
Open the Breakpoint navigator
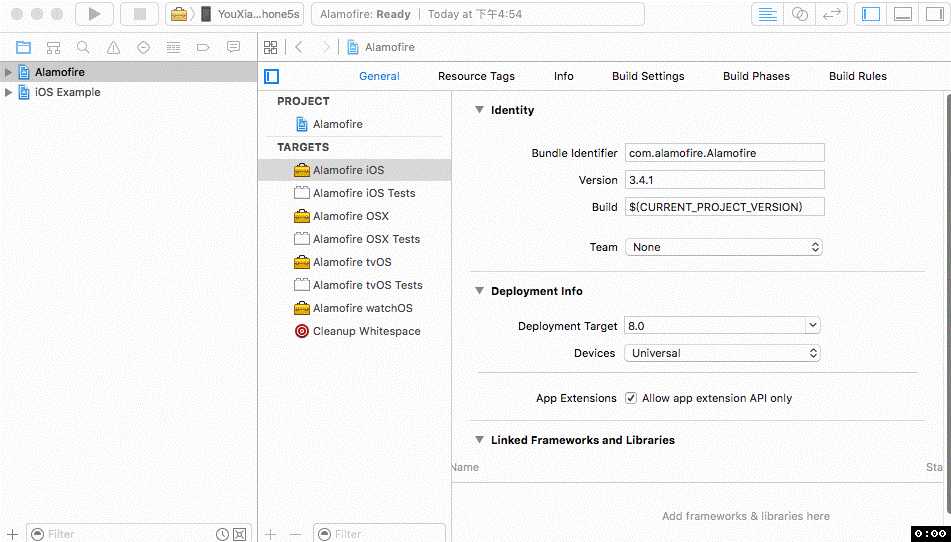[203, 47]
